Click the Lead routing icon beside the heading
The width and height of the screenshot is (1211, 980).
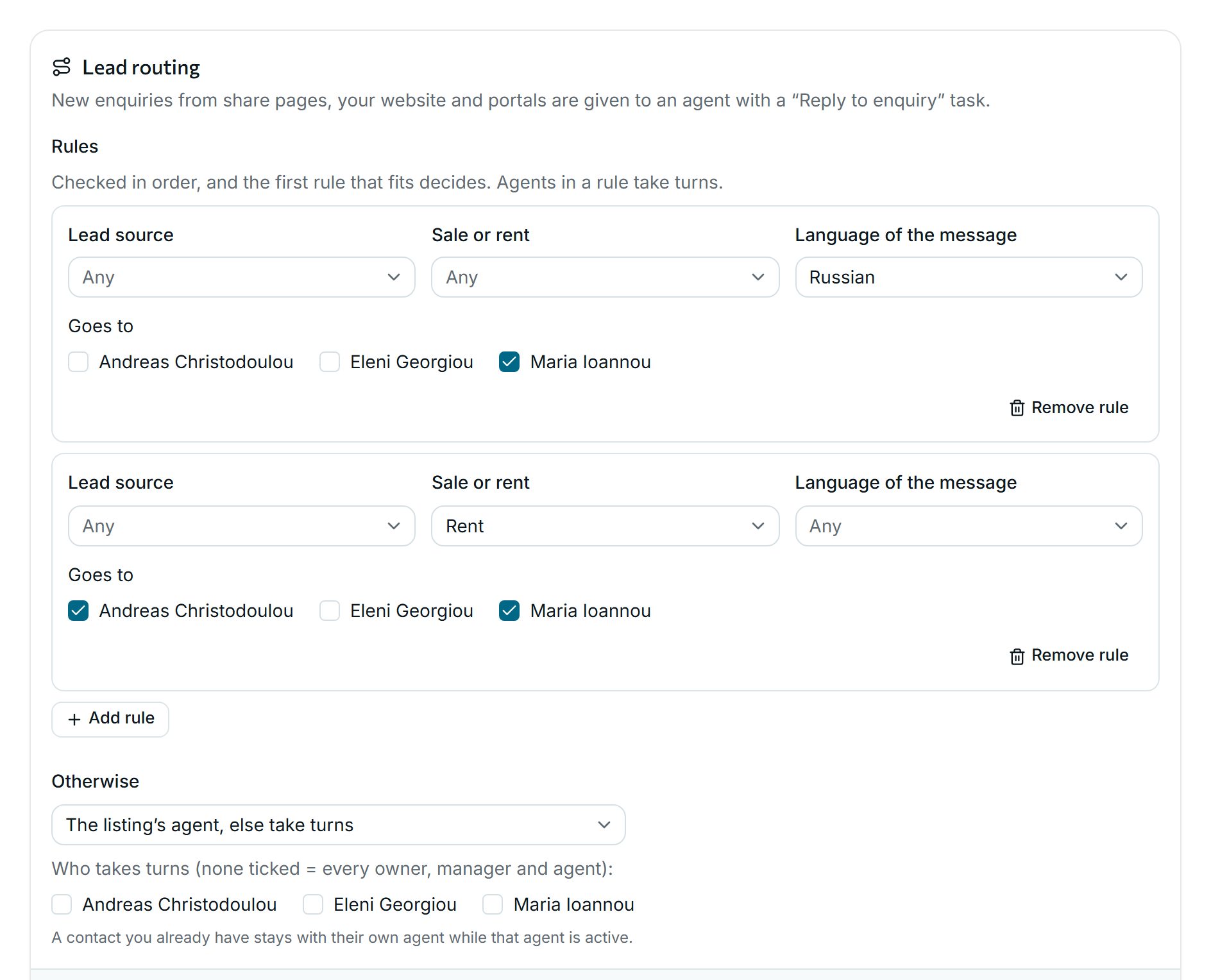(62, 67)
